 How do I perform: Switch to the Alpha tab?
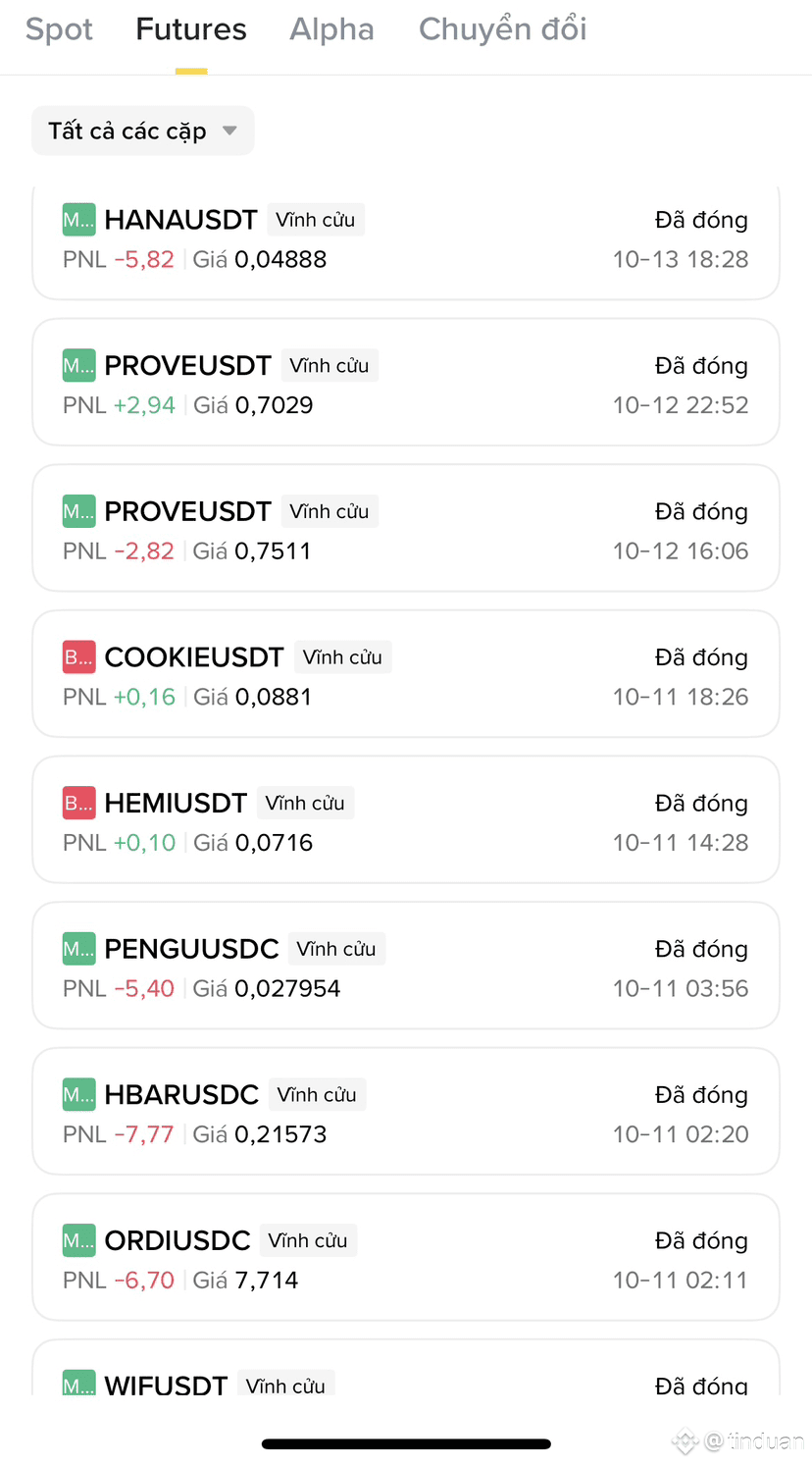coord(331,29)
